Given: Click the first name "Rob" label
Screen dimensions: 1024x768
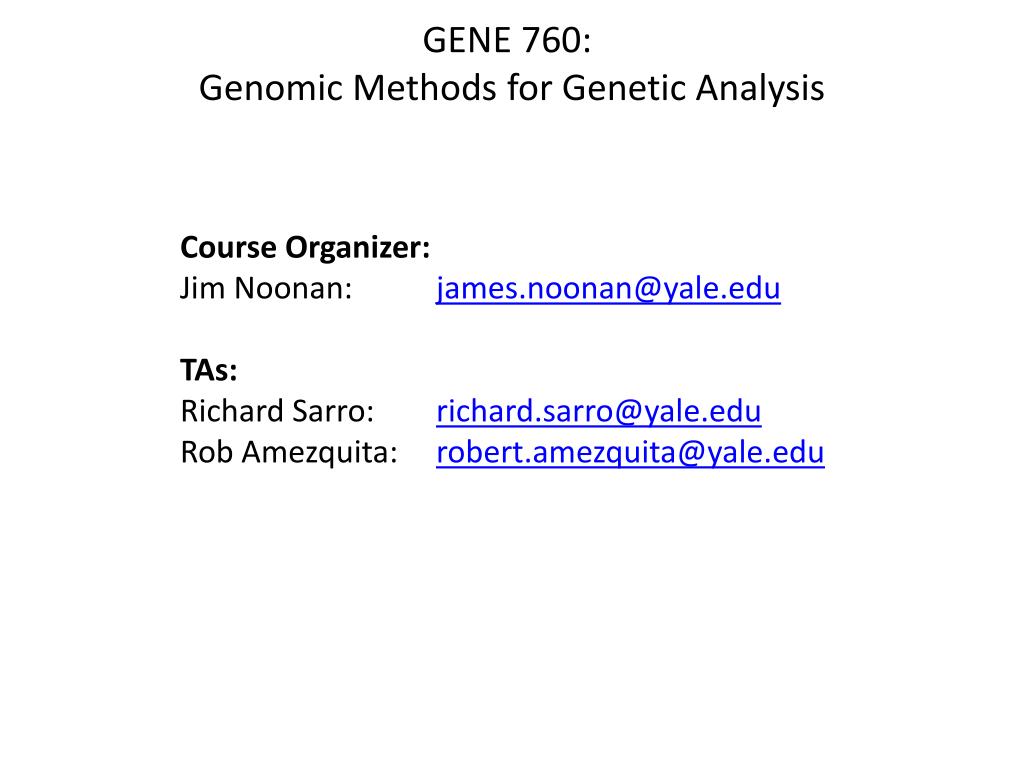Looking at the screenshot, I should (206, 453).
